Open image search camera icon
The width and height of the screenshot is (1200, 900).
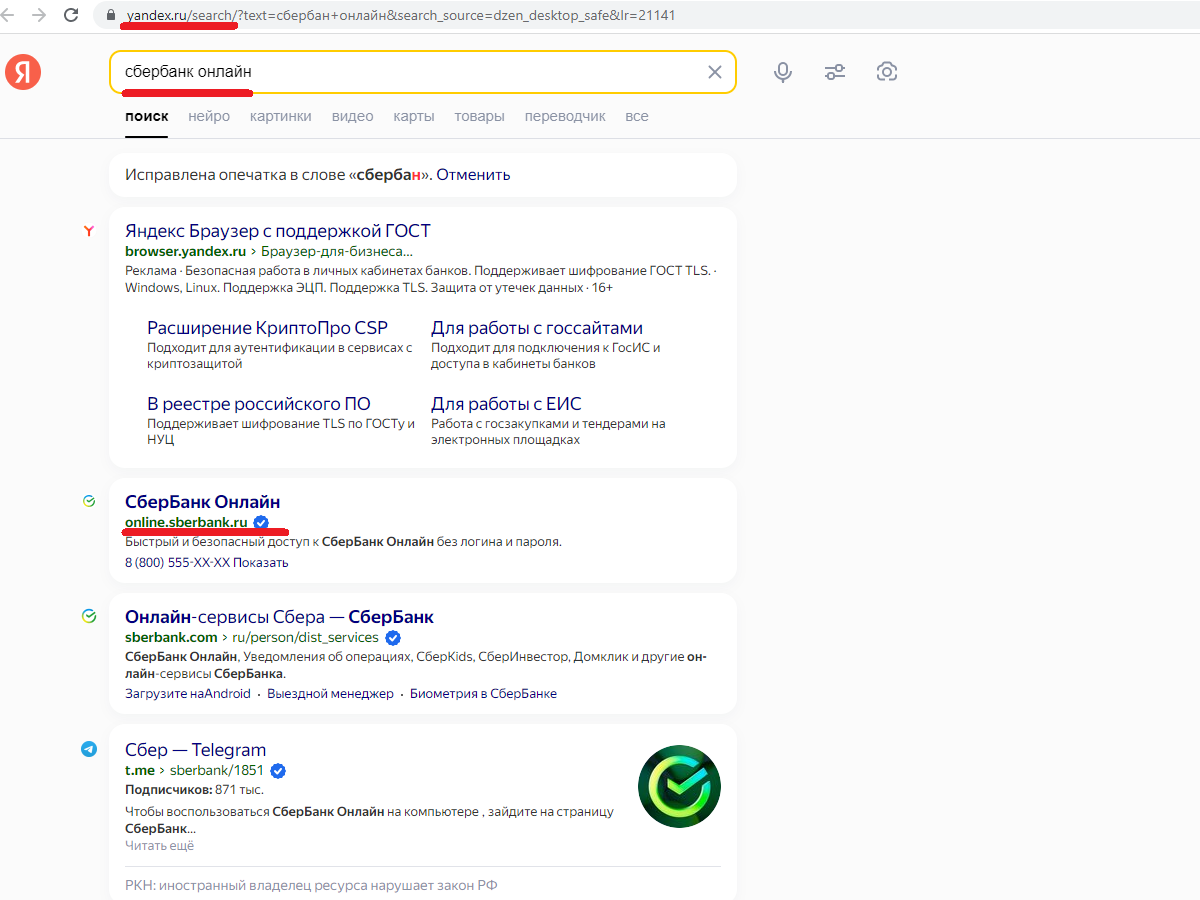(886, 72)
